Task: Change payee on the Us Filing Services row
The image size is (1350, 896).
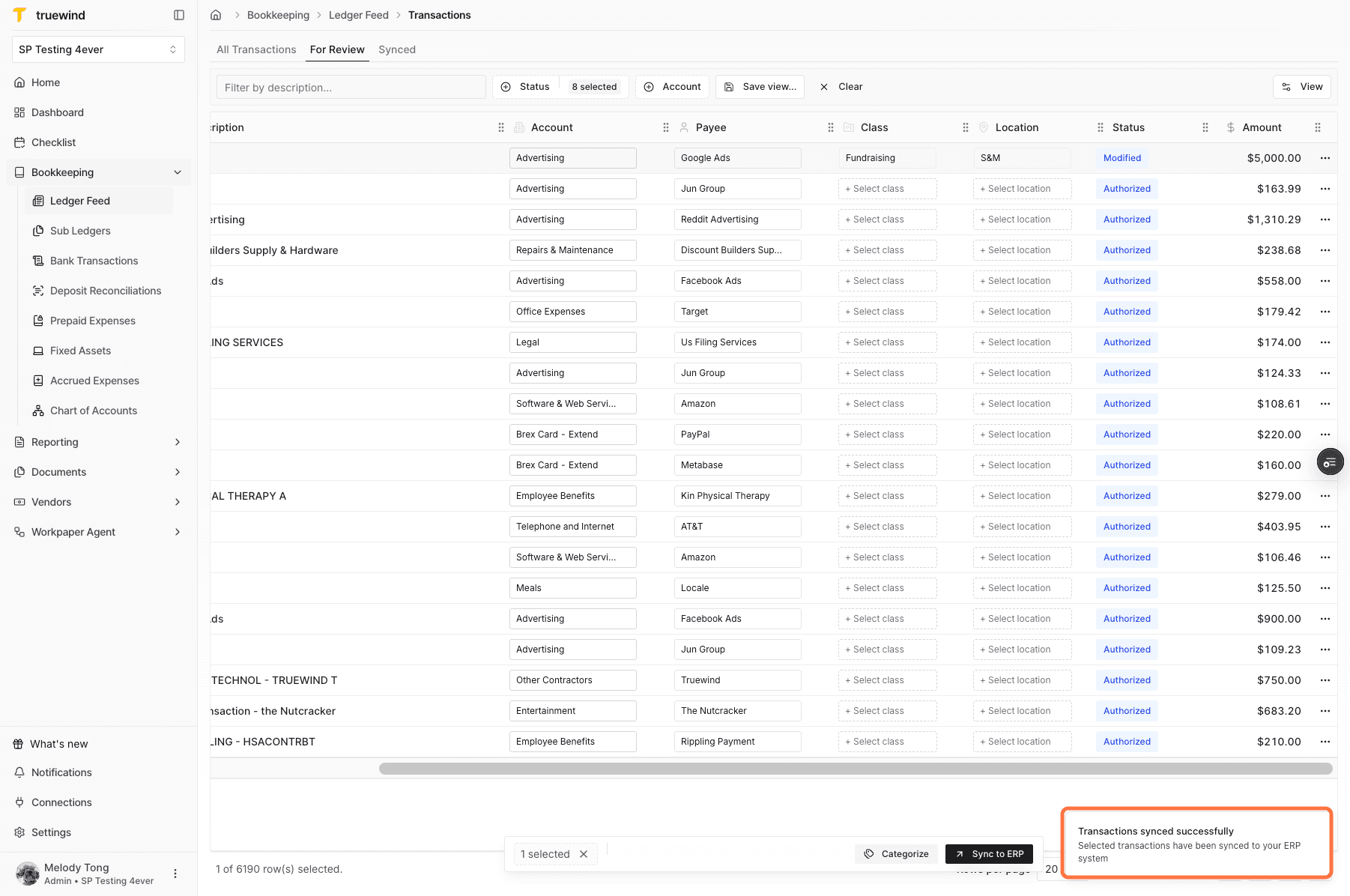Action: point(738,342)
